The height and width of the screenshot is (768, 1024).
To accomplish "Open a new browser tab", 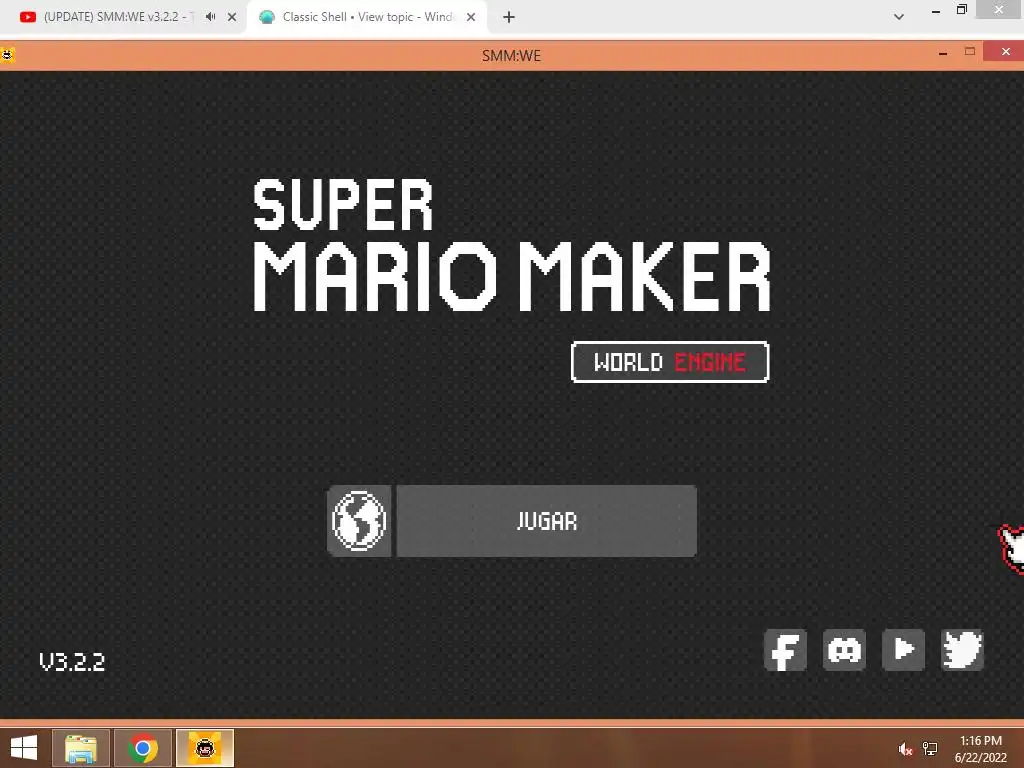I will 509,17.
